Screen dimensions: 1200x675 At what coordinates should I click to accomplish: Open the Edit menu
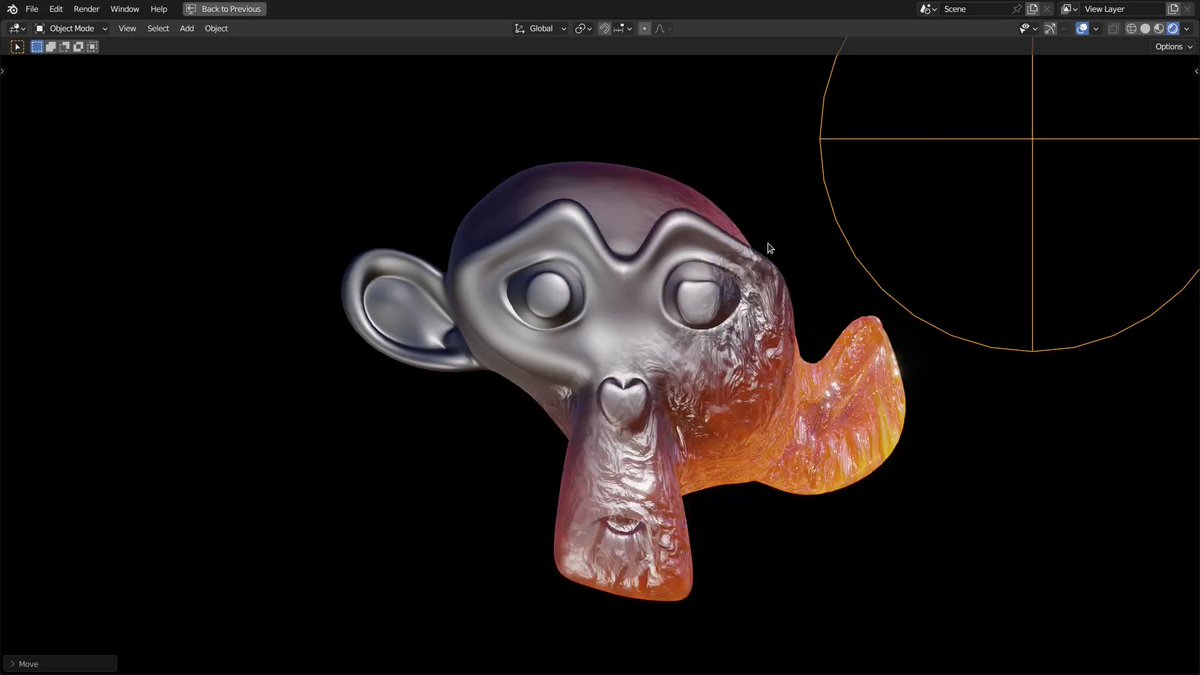pyautogui.click(x=56, y=9)
